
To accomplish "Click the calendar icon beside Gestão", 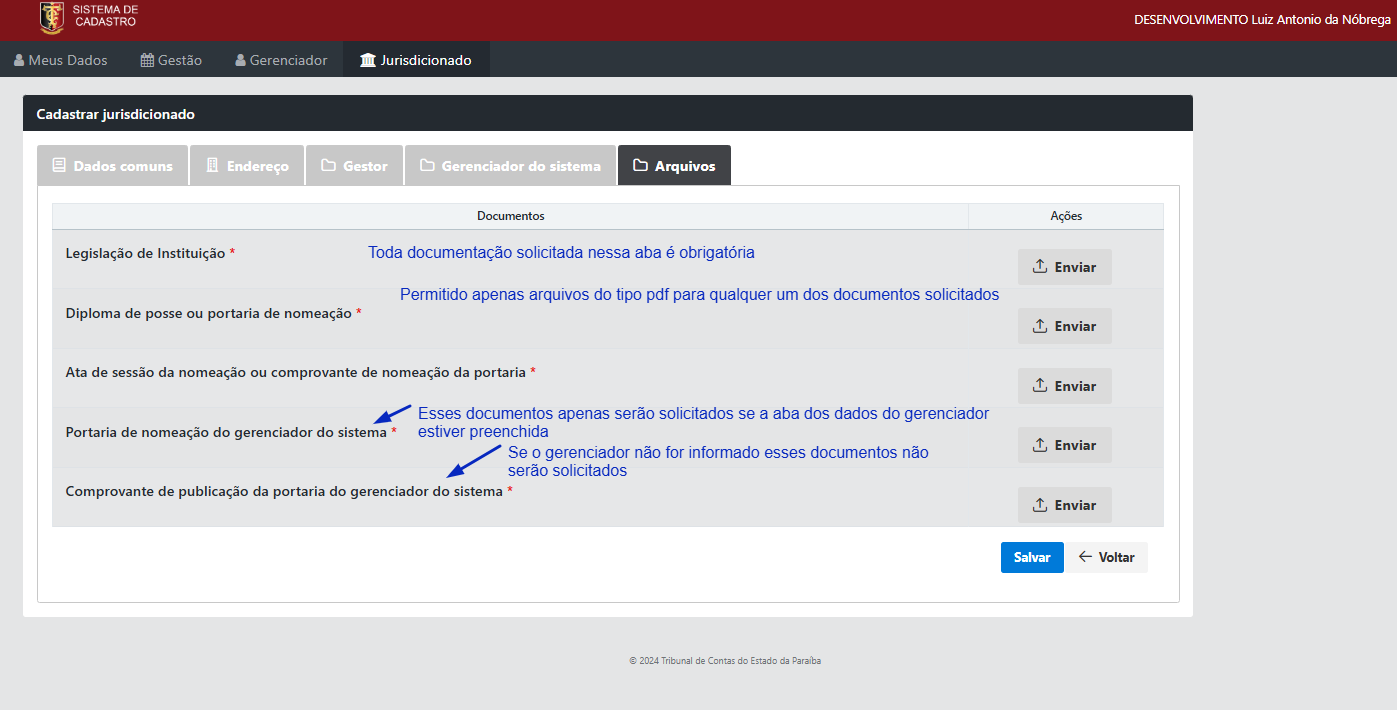I will (147, 60).
